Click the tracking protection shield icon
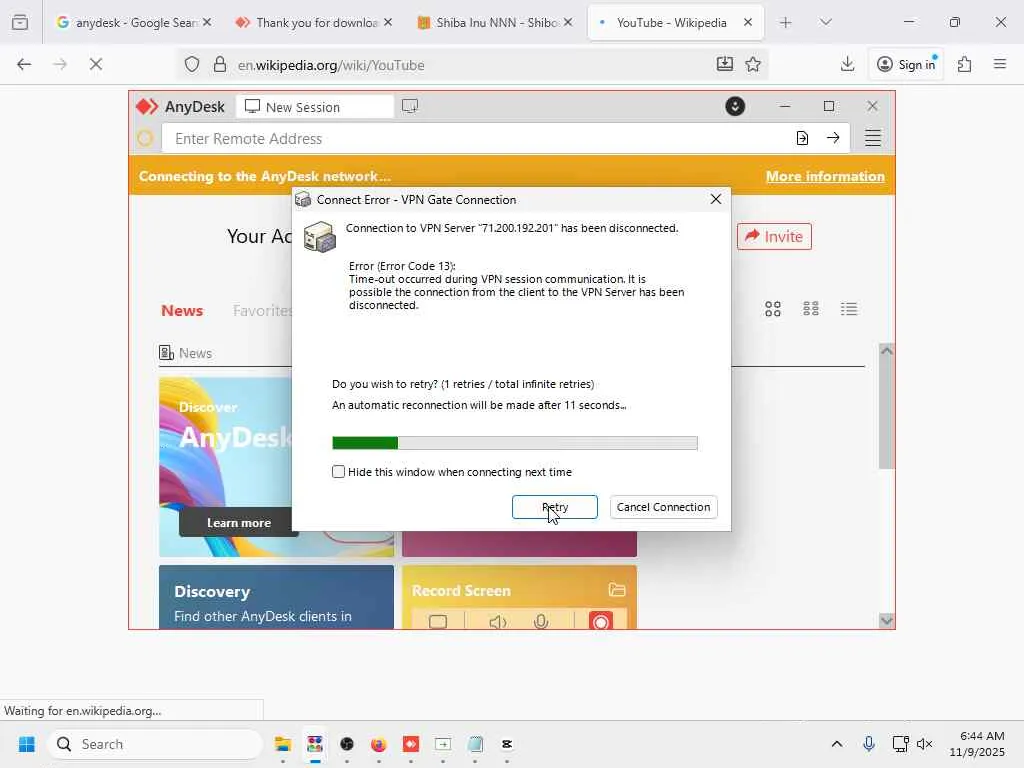 coord(191,65)
